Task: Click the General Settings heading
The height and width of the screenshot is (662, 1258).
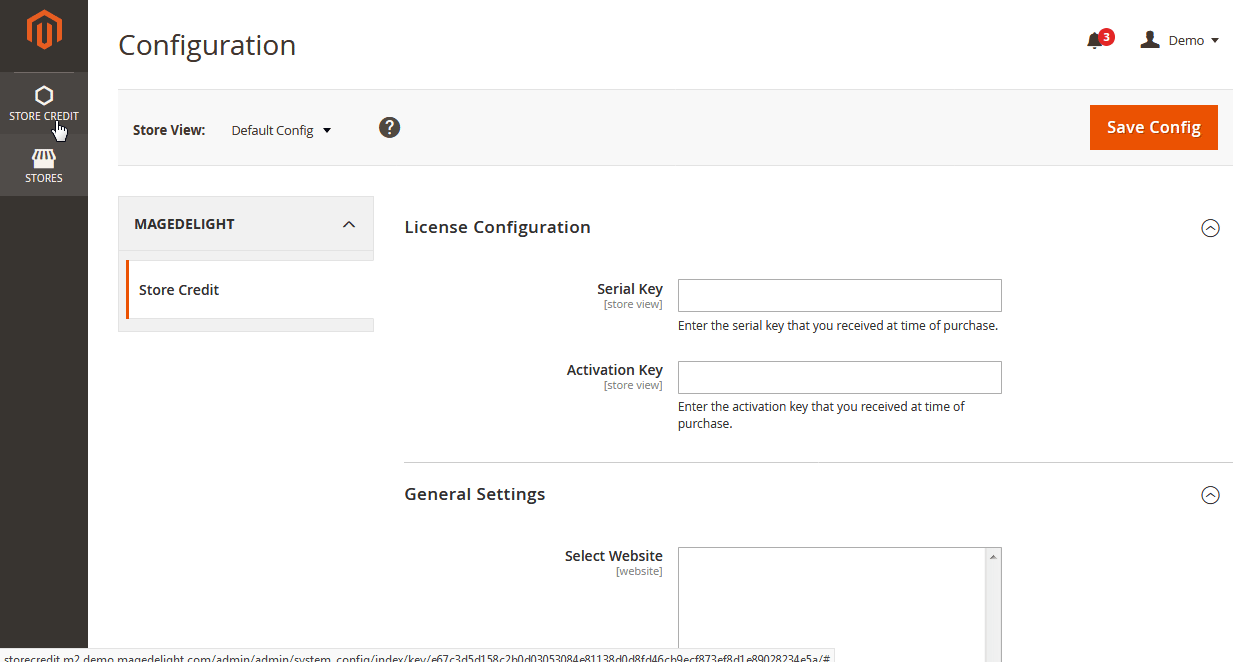Action: tap(475, 494)
